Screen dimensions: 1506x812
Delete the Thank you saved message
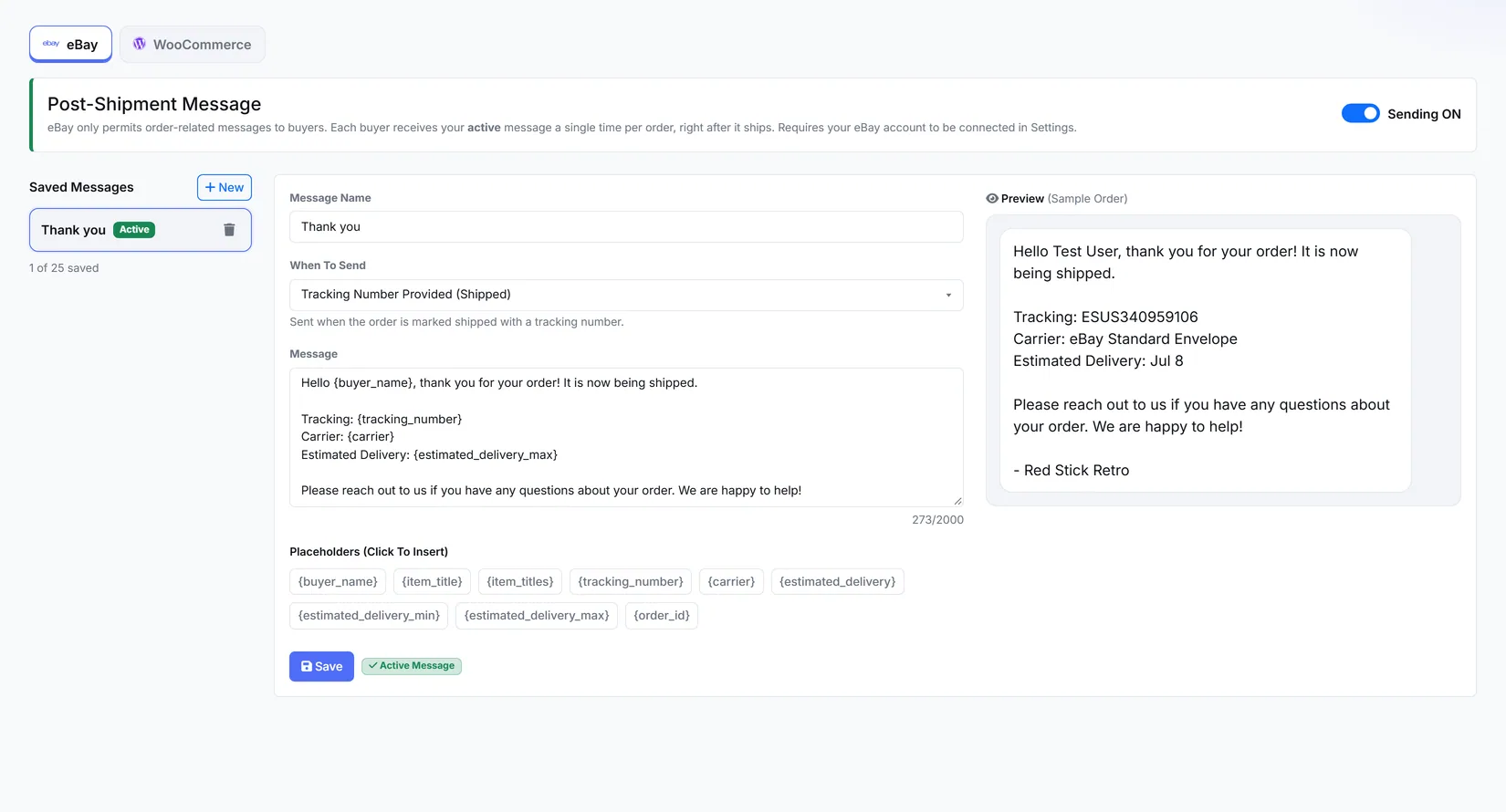229,230
